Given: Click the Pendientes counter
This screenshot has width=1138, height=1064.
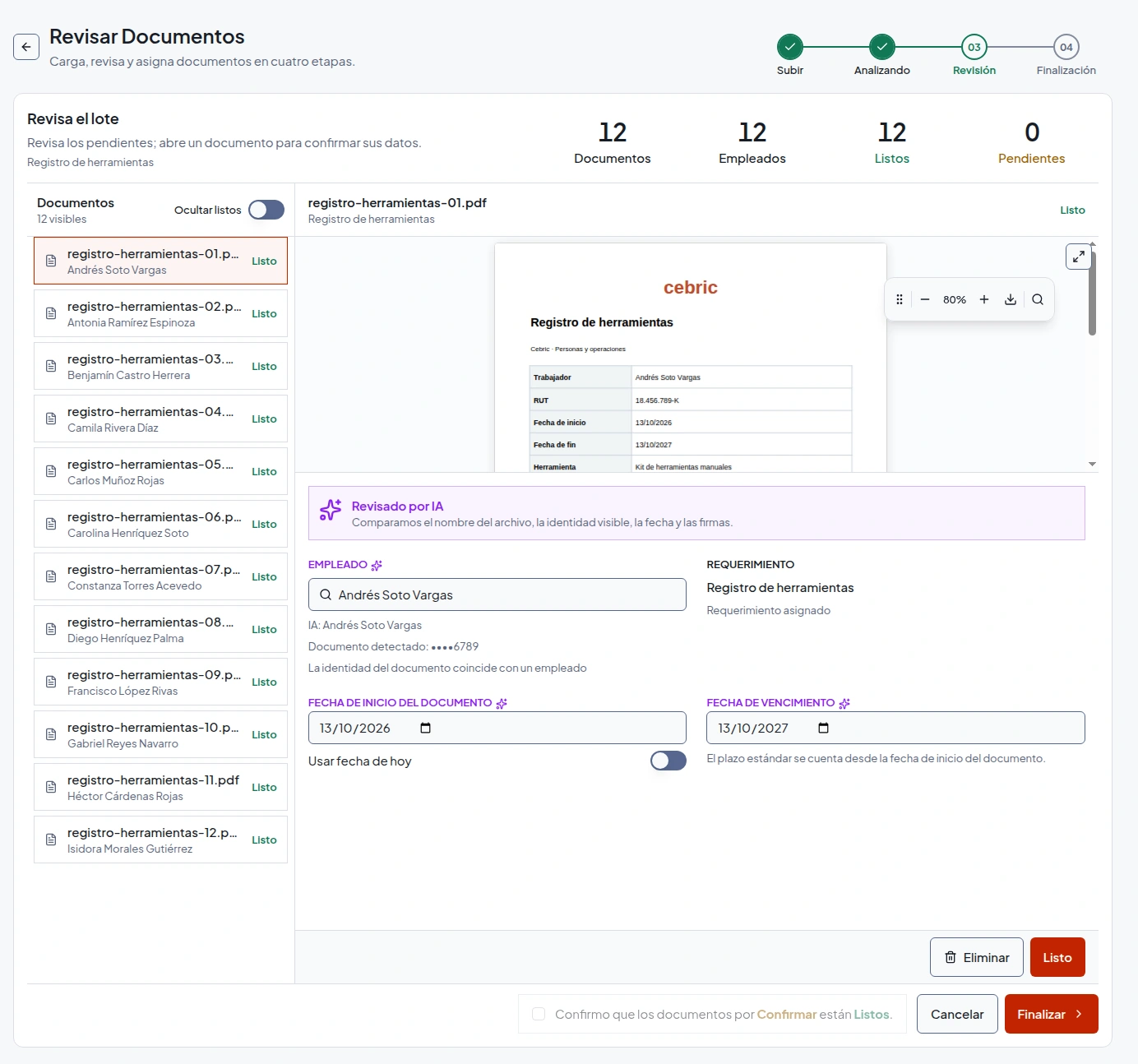Looking at the screenshot, I should point(1031,142).
